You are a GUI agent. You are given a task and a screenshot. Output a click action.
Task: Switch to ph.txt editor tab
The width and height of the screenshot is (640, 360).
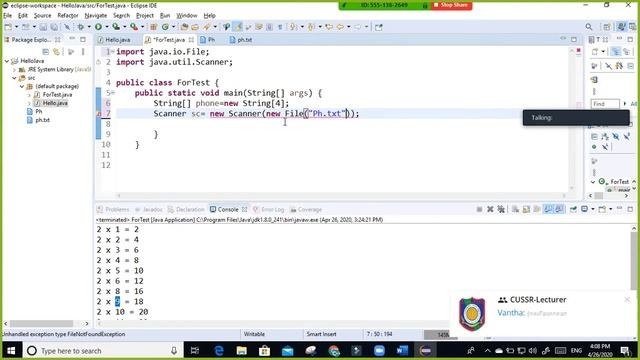click(x=241, y=40)
